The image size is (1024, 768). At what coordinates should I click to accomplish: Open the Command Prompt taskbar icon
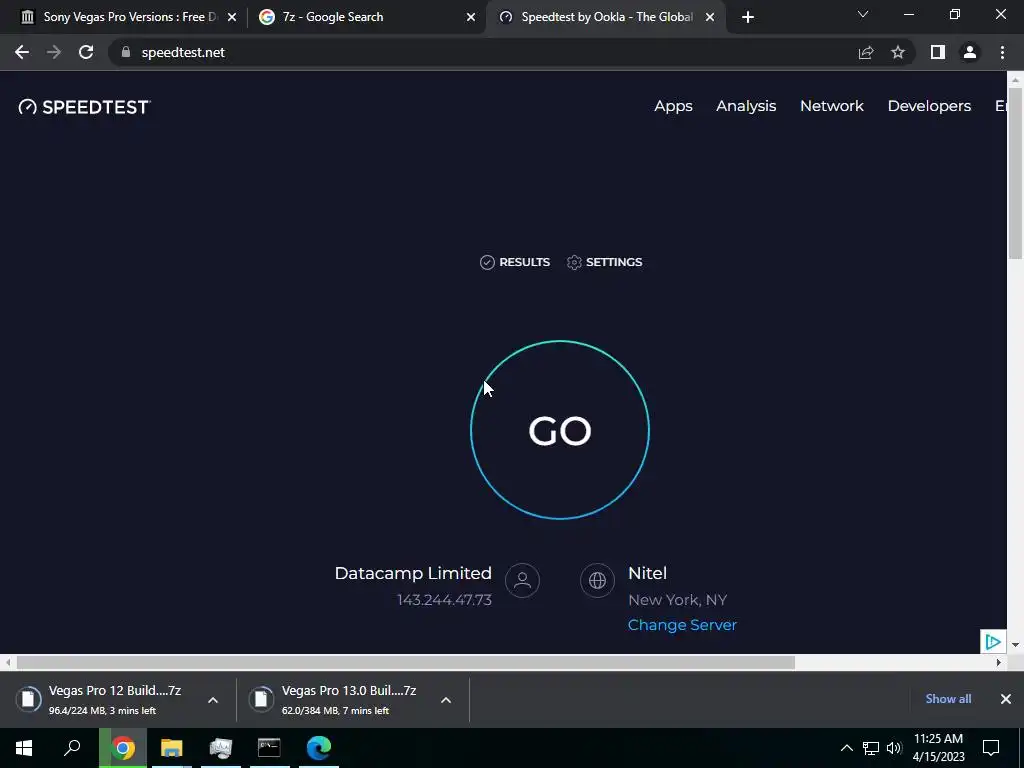point(269,748)
